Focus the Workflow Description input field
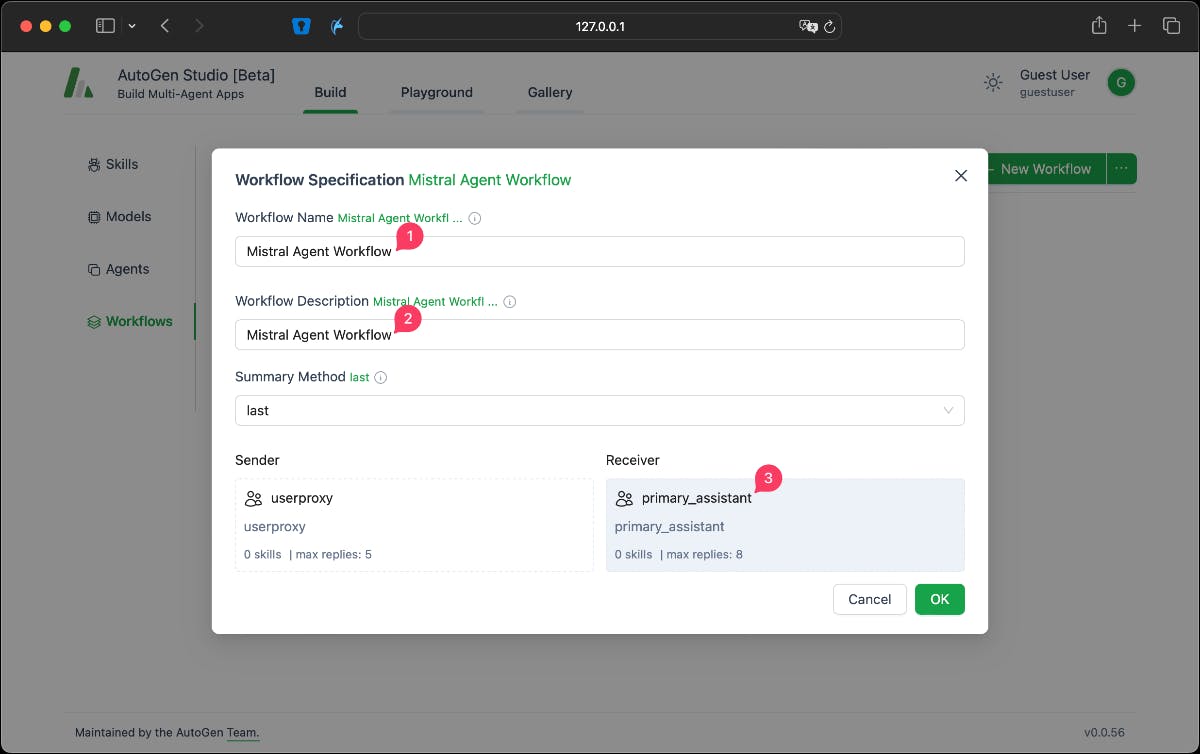1200x754 pixels. click(x=600, y=335)
